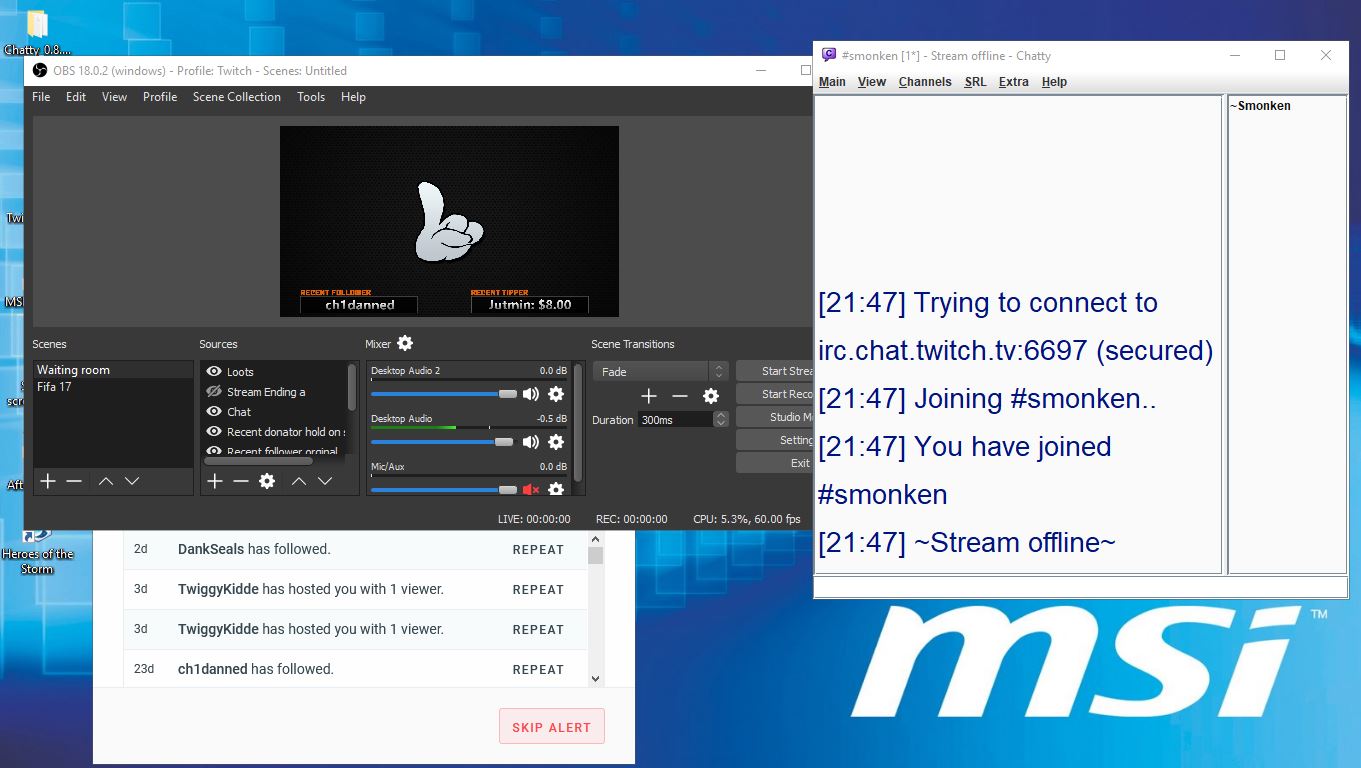Open the Chatty SRL menu
This screenshot has height=768, width=1361.
pos(975,82)
